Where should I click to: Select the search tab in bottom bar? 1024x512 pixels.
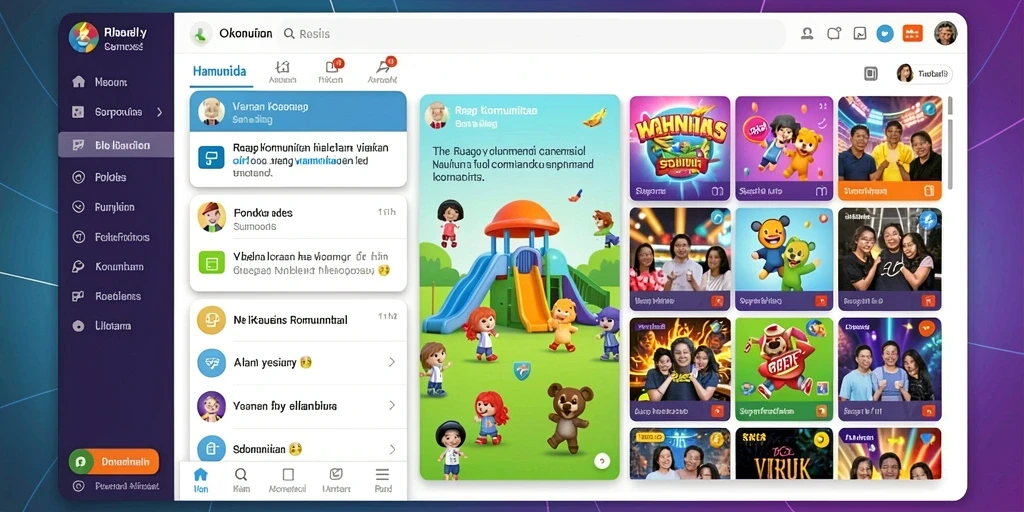(241, 480)
